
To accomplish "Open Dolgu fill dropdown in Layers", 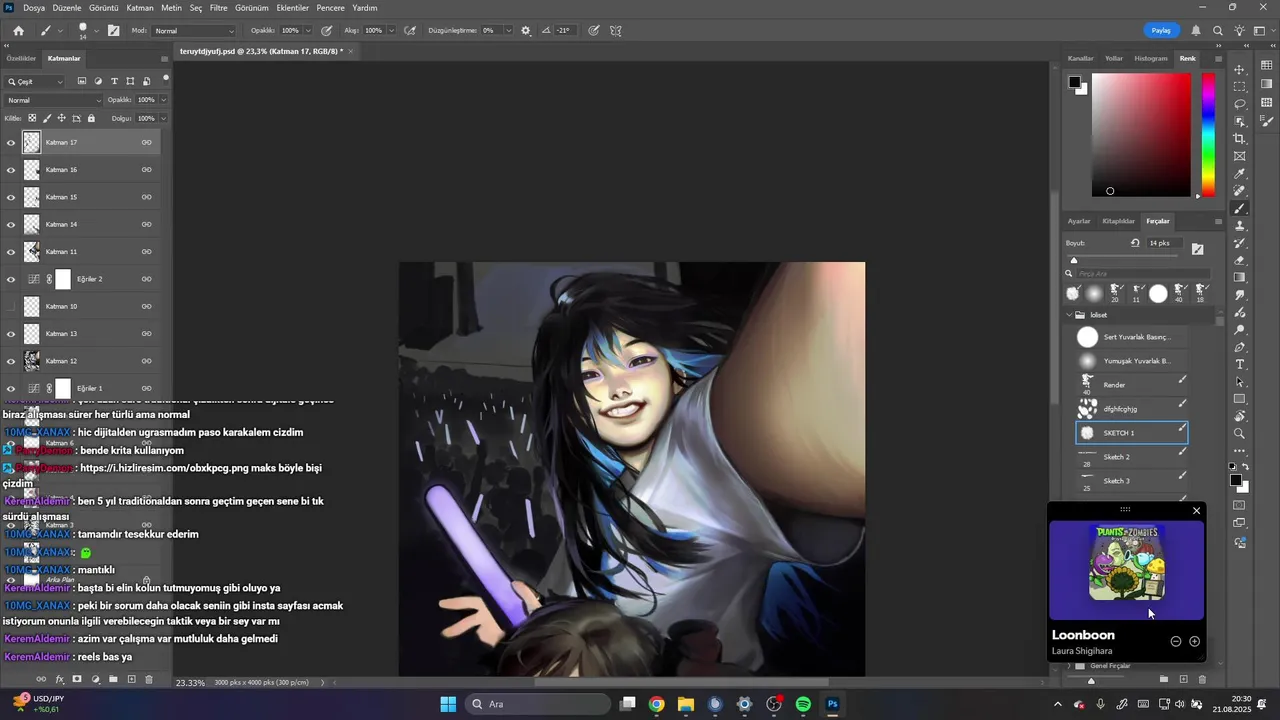I will point(163,118).
